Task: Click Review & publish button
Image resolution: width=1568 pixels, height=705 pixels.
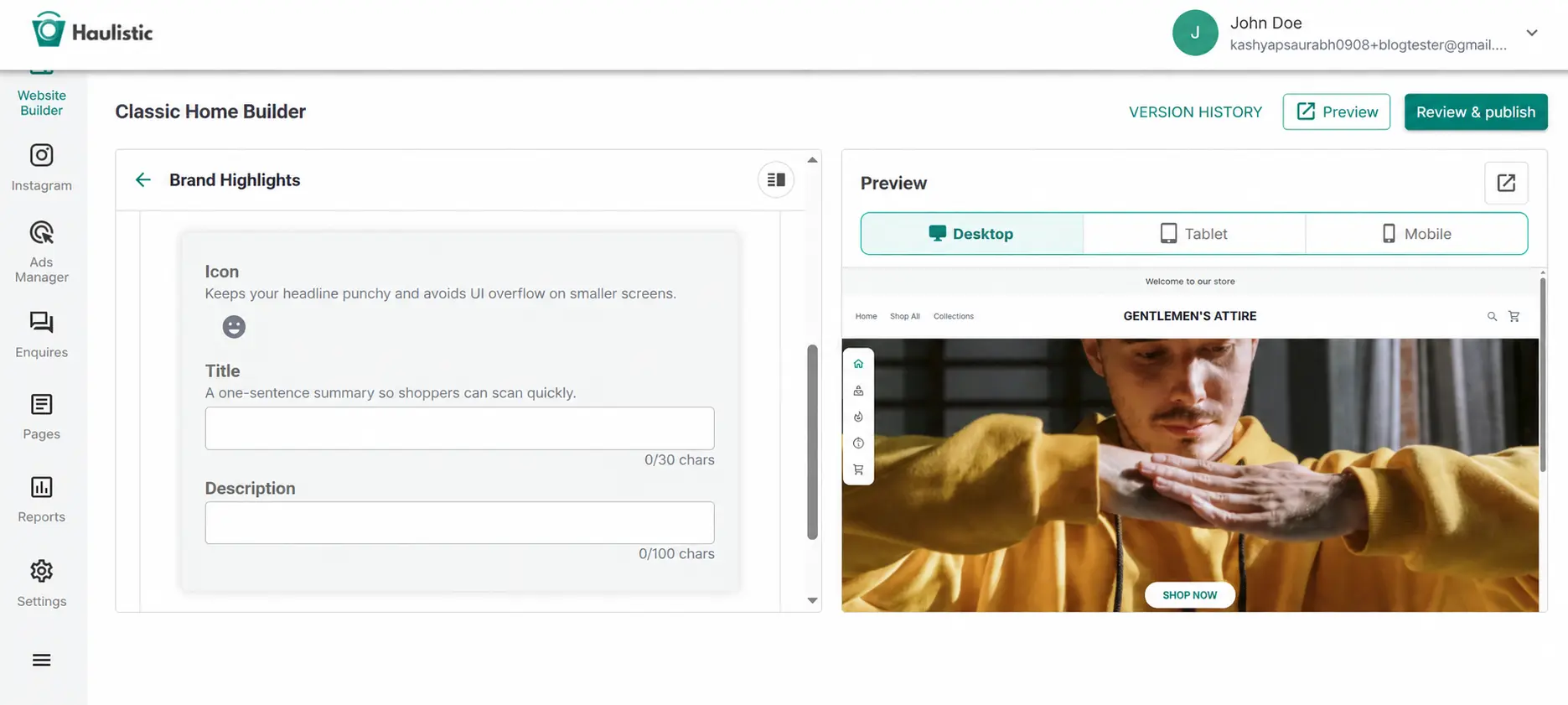Action: click(1476, 112)
